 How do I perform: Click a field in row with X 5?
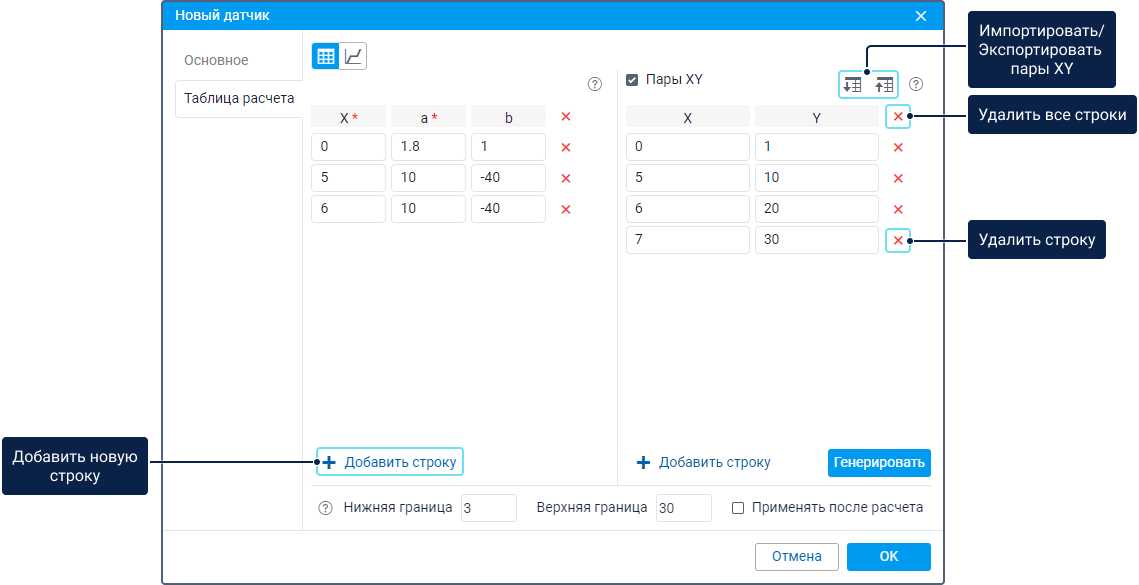click(429, 177)
